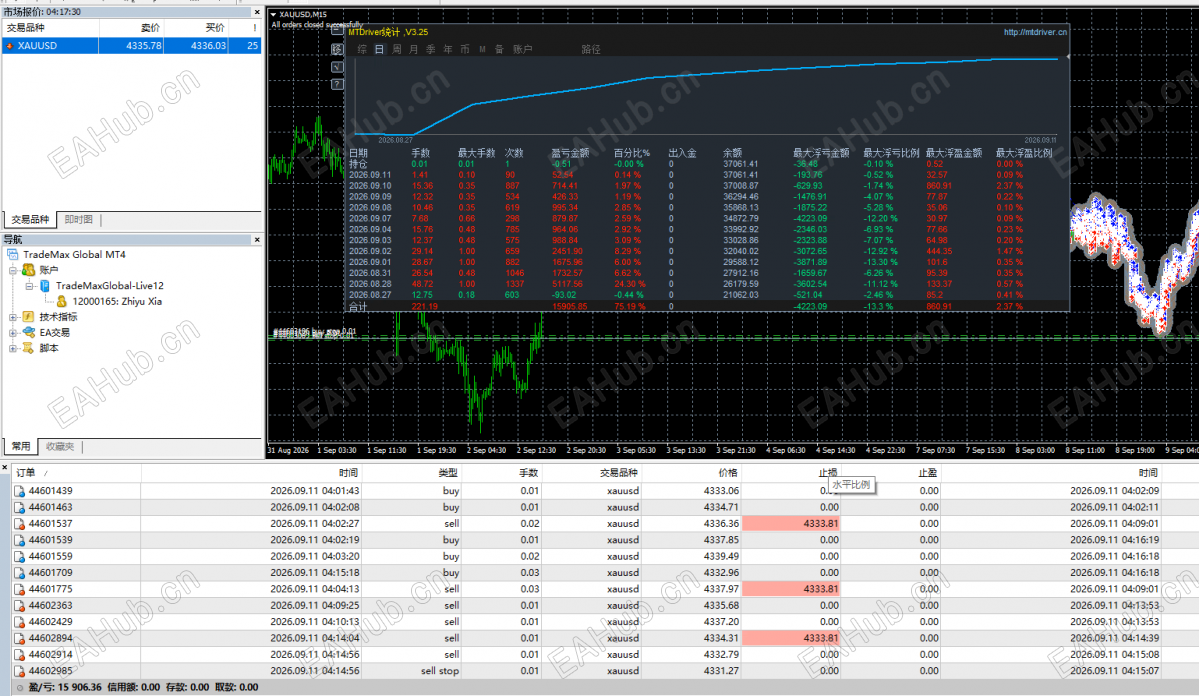Click the minimize icon left of MTDriver panel title
1199x696 pixels.
pyautogui.click(x=337, y=31)
